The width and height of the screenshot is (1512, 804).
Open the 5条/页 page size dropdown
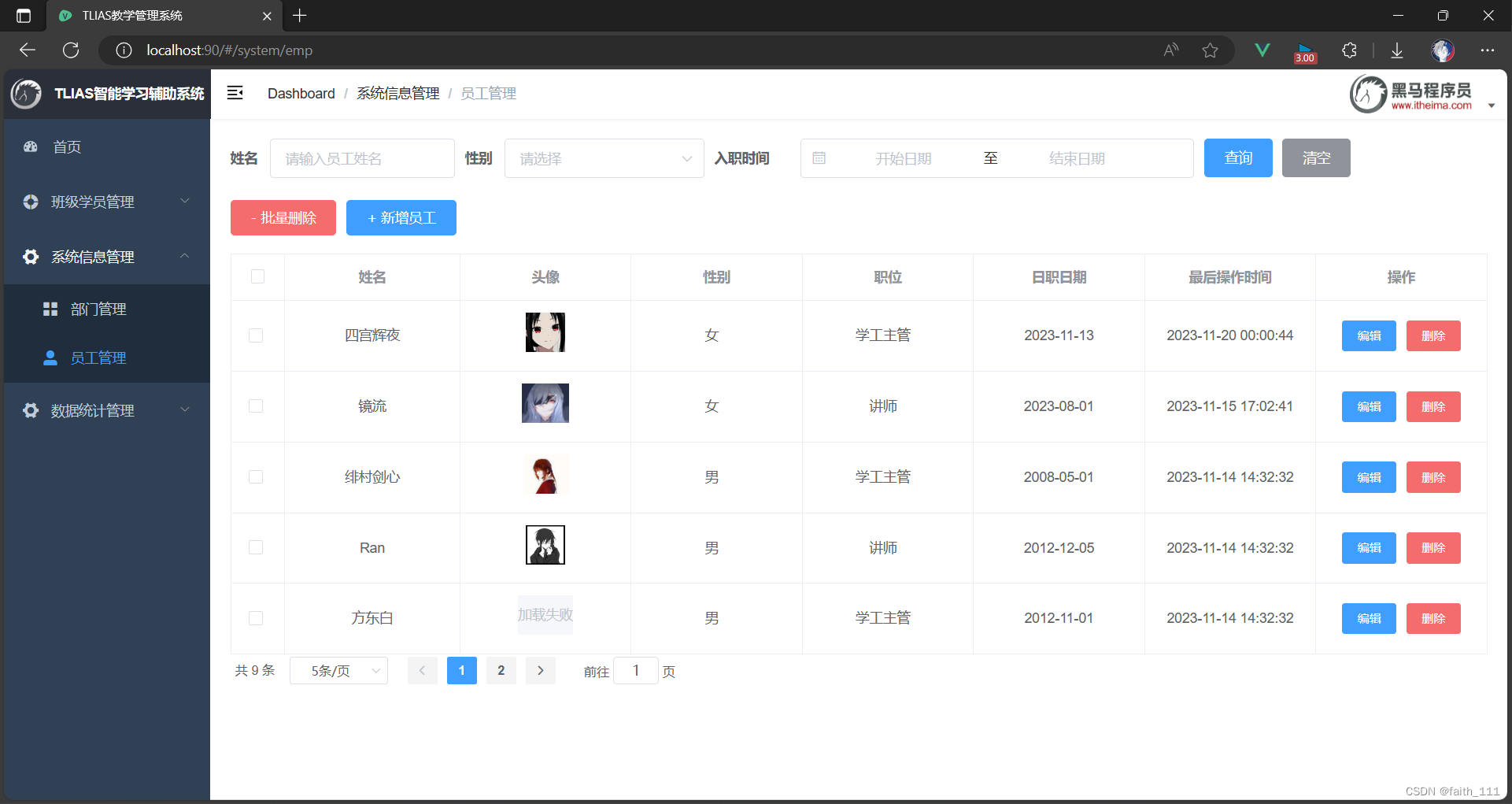(x=338, y=670)
